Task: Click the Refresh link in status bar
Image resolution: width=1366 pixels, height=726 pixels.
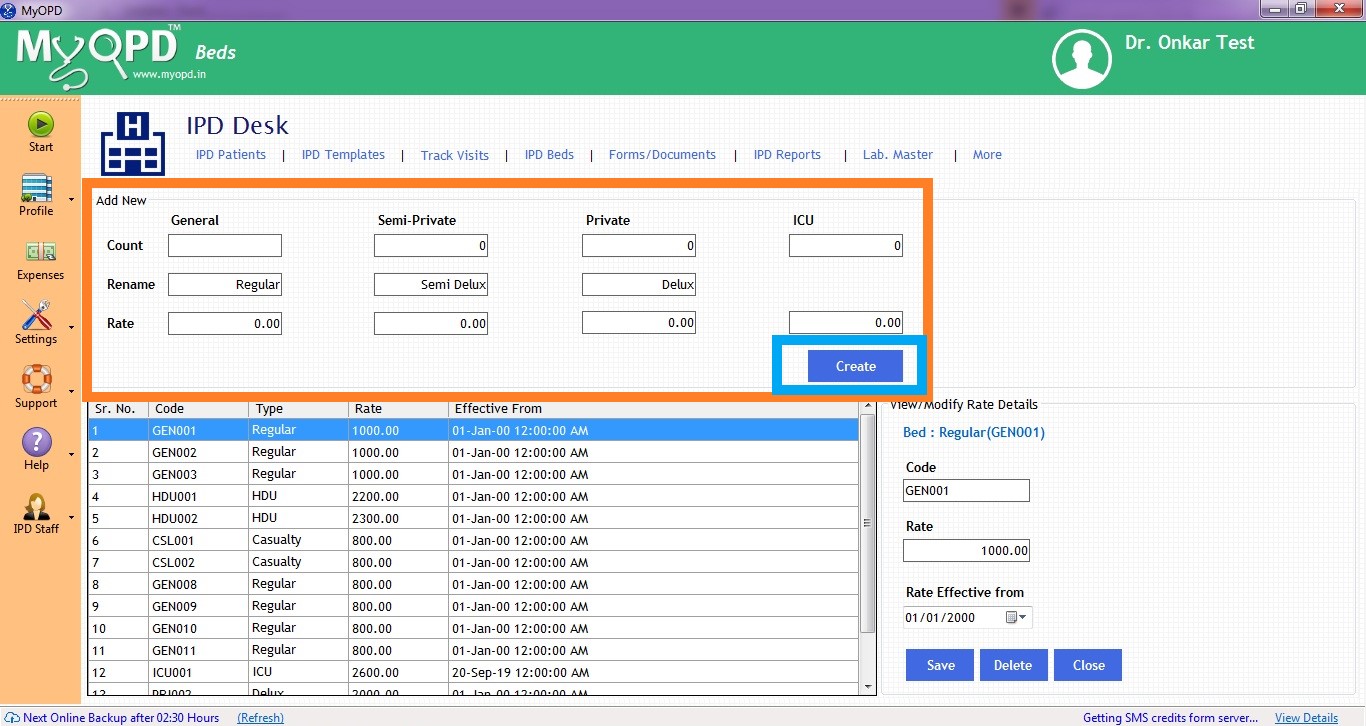Action: tap(260, 718)
